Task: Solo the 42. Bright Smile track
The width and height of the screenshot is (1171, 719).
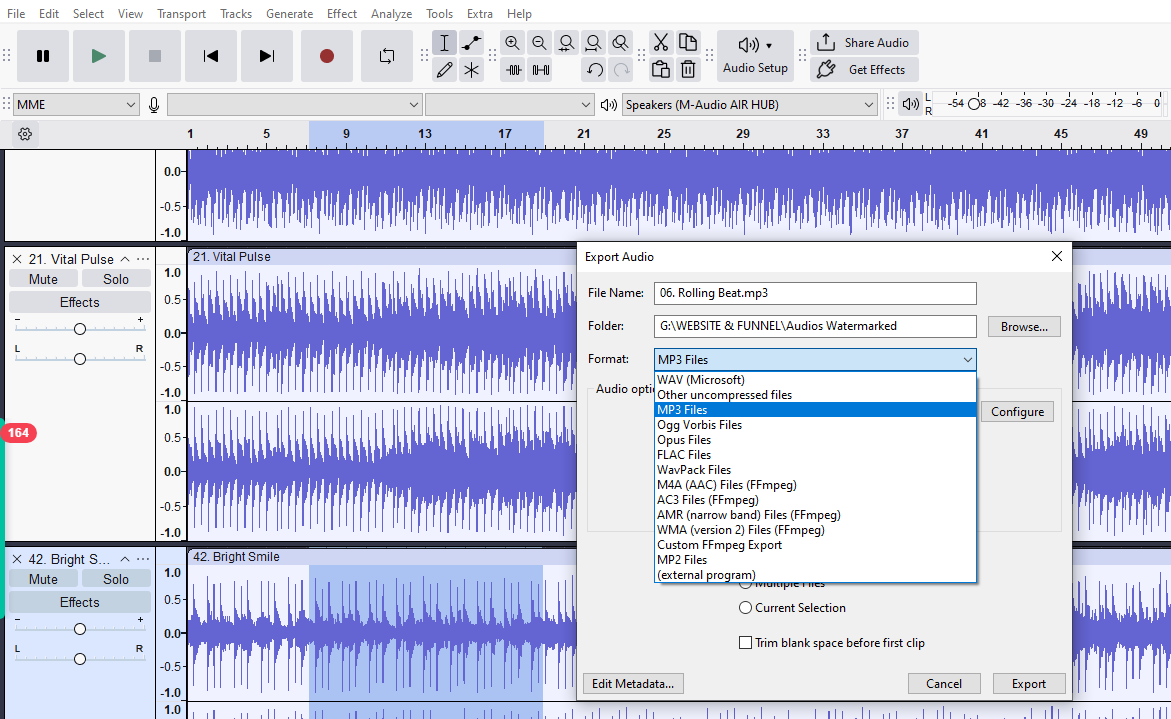Action: click(x=116, y=579)
